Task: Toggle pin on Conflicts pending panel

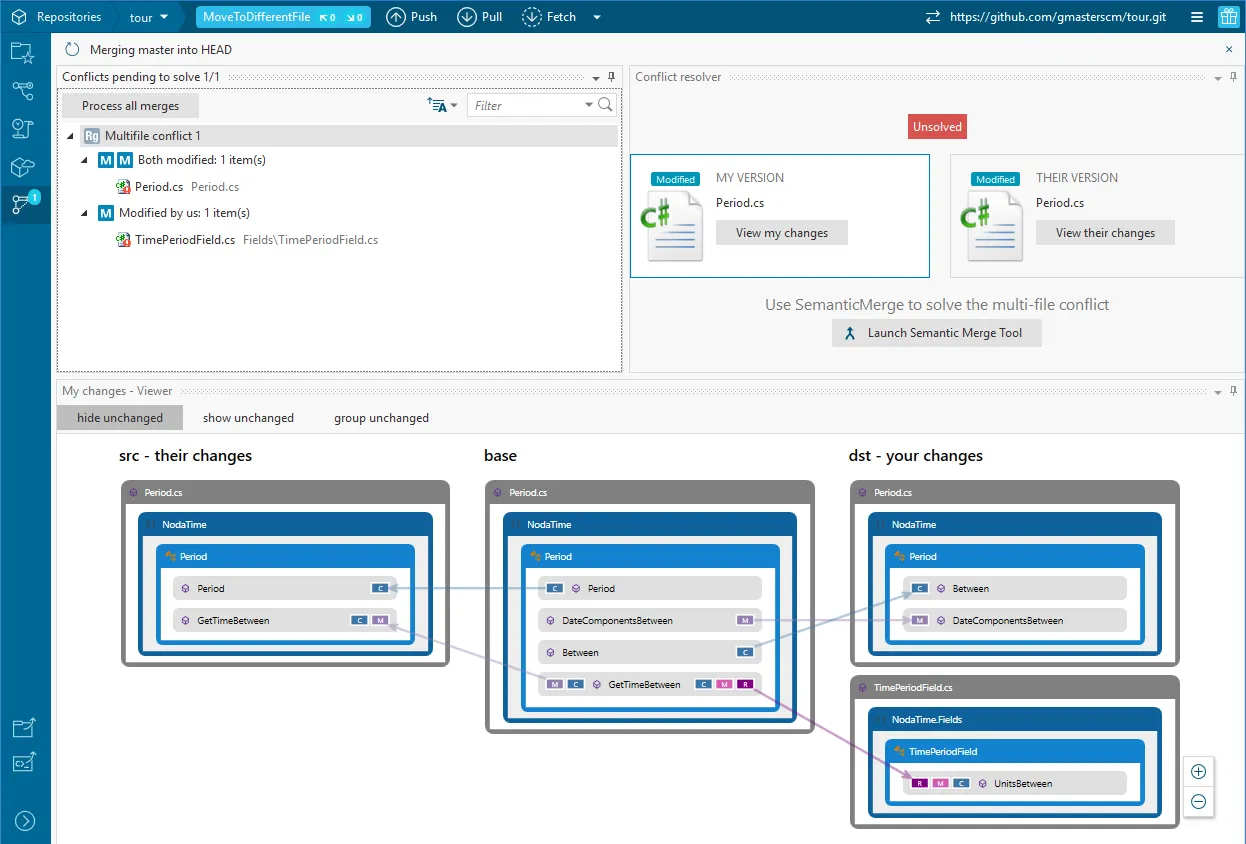Action: click(612, 77)
